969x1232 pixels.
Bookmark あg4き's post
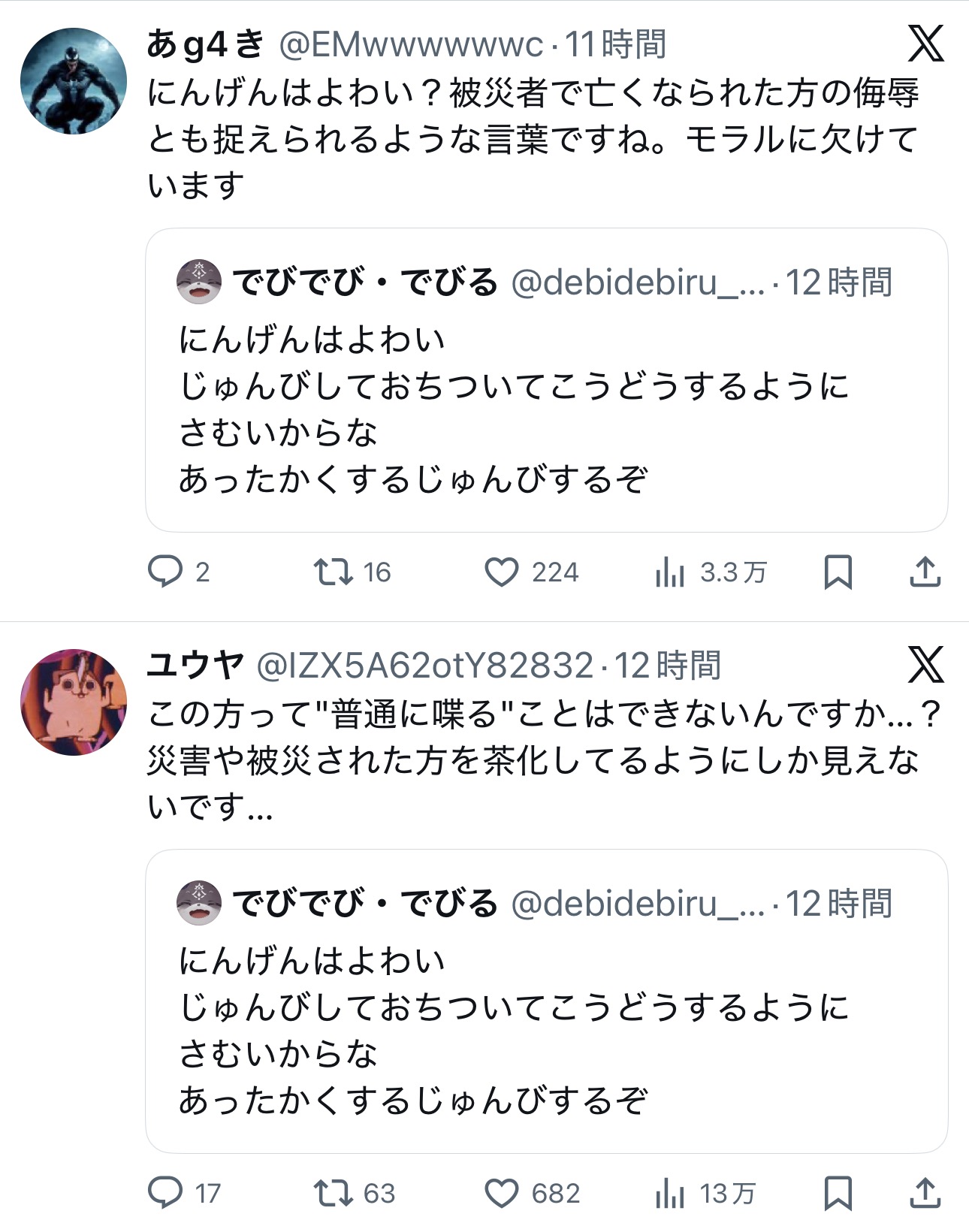pyautogui.click(x=838, y=572)
